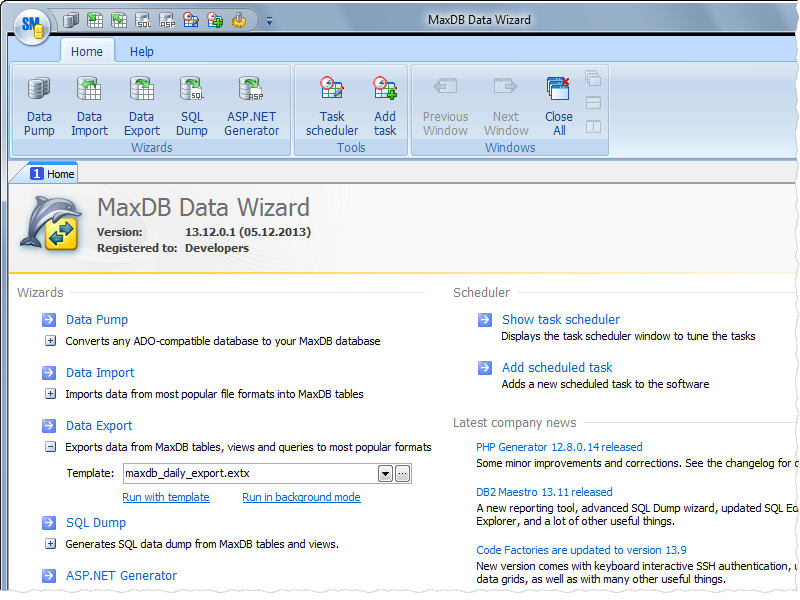This screenshot has width=800, height=600.
Task: Click version text 13.12.0.1 (05.12.2013)
Action: pyautogui.click(x=248, y=232)
